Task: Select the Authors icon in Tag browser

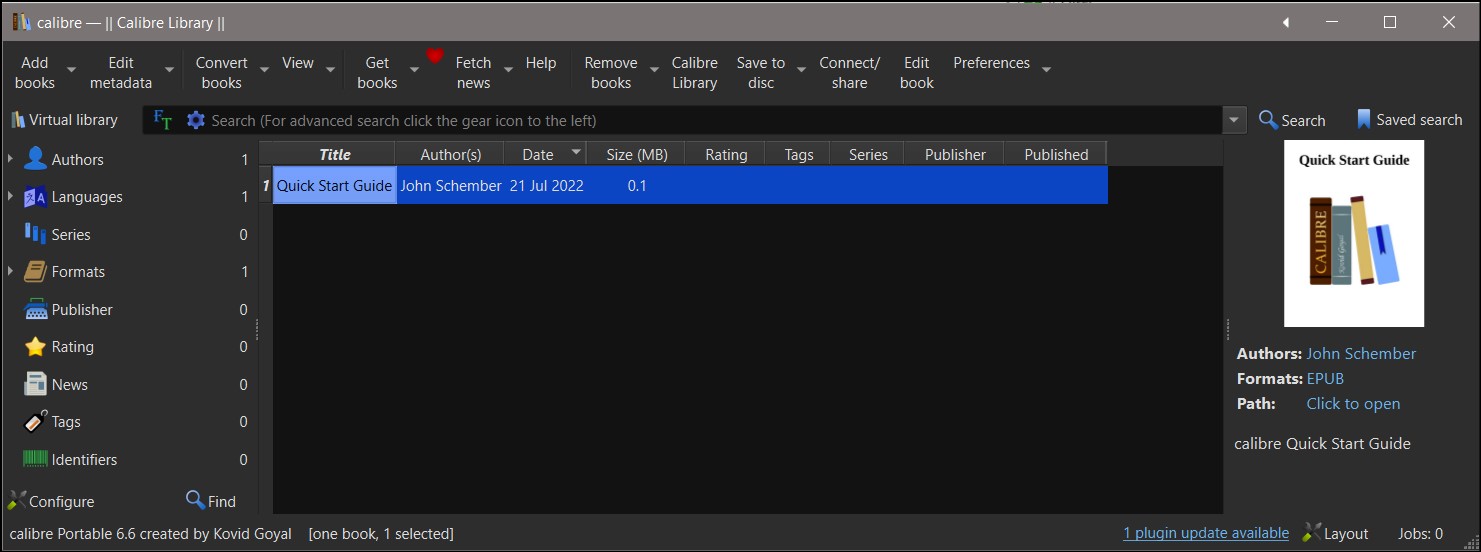Action: tap(35, 159)
